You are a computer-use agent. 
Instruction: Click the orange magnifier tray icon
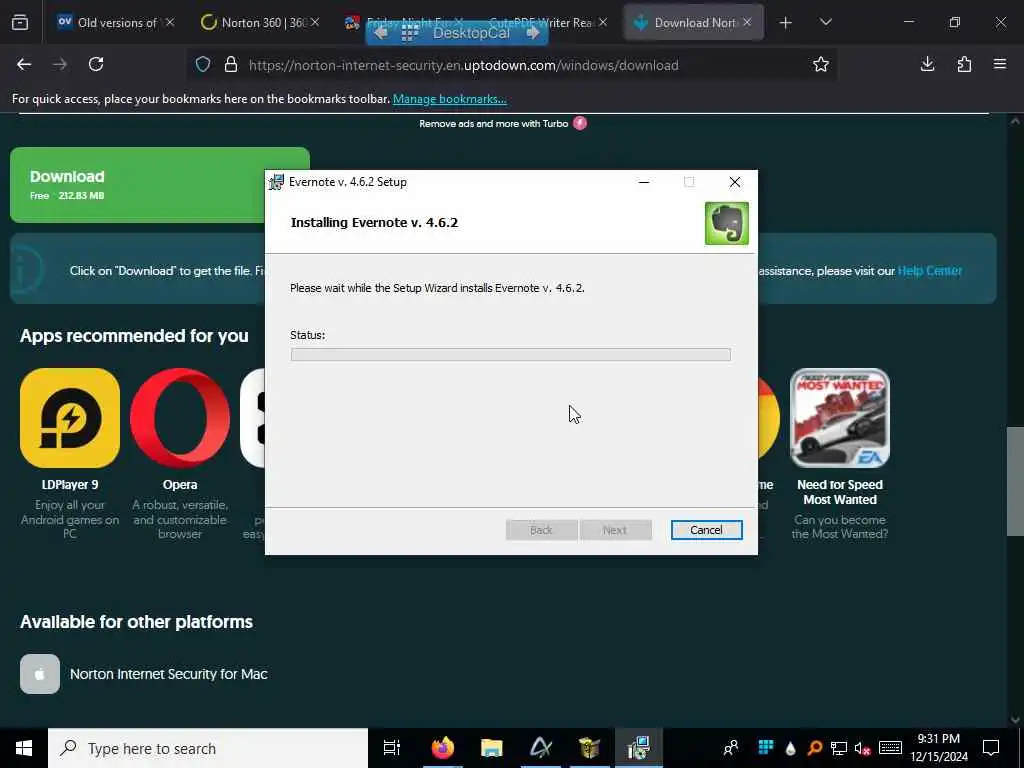point(814,748)
